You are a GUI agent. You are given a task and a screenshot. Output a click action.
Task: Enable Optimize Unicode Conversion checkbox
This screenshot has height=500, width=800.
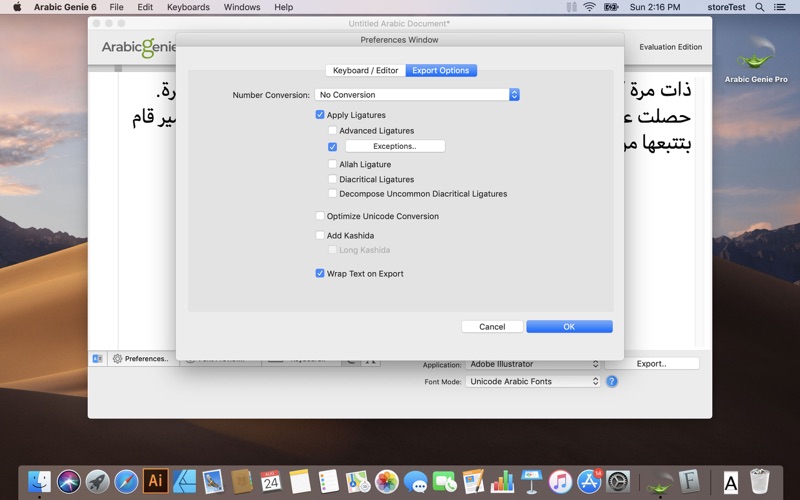click(x=320, y=216)
